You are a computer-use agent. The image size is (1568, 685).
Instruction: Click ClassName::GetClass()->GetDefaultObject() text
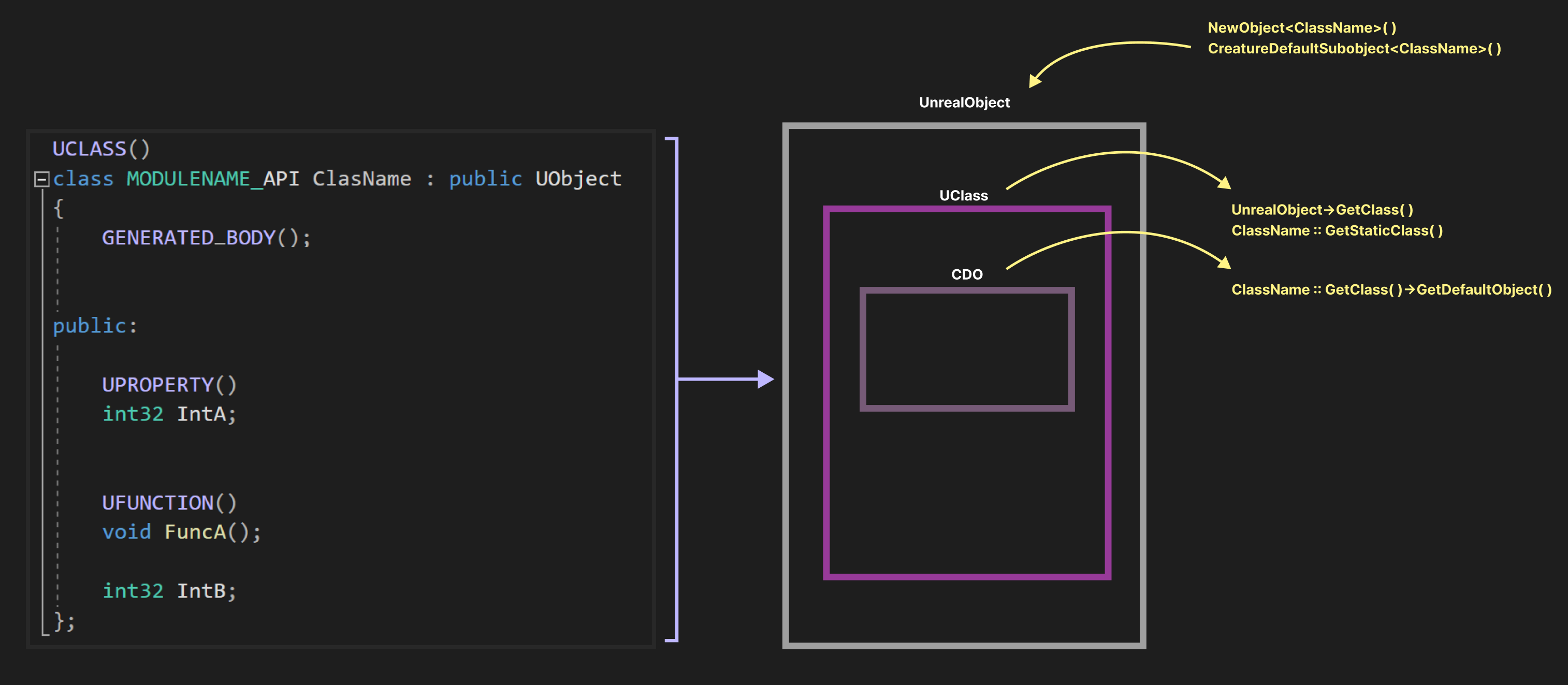pyautogui.click(x=1391, y=289)
